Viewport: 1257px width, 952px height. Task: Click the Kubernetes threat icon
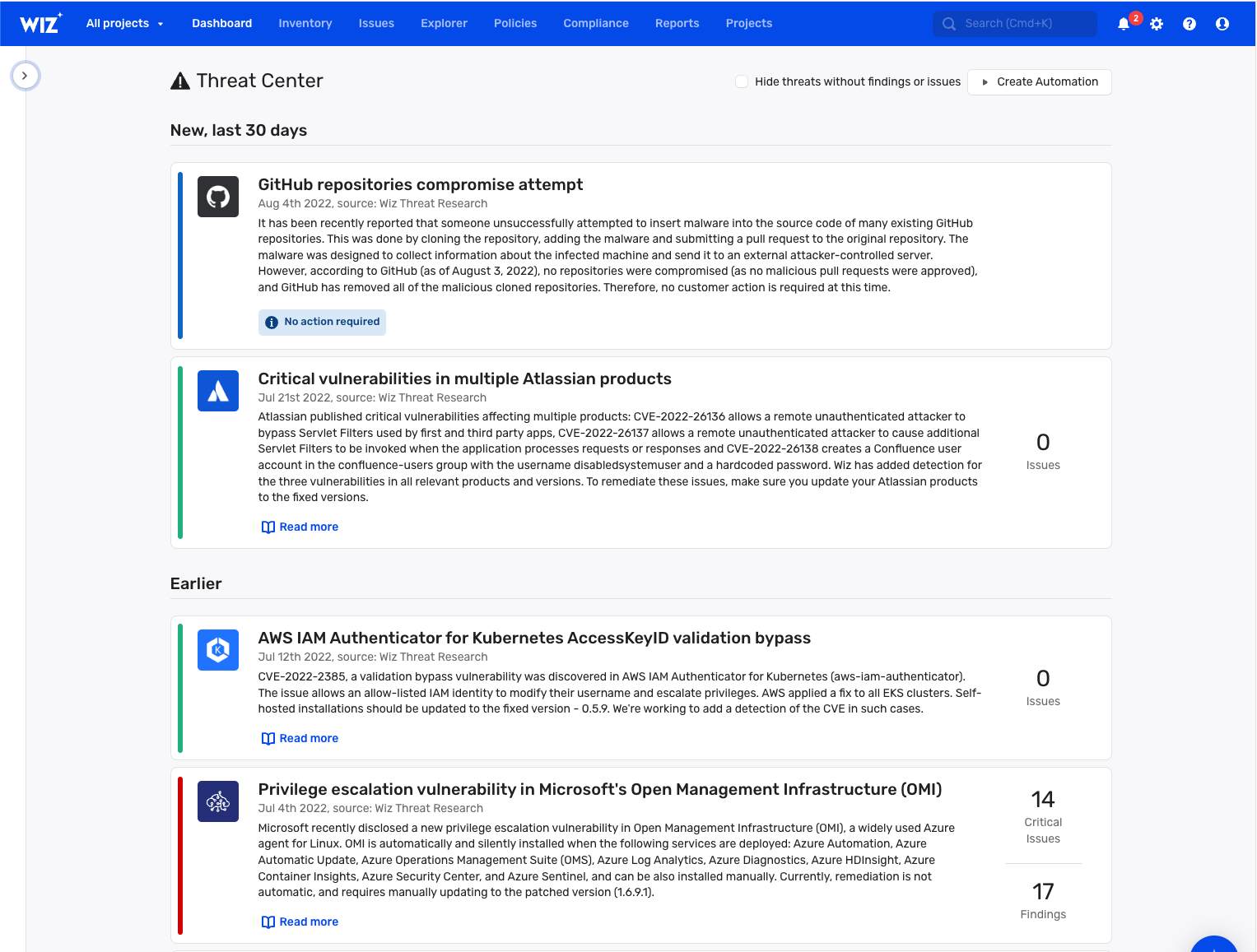pyautogui.click(x=218, y=650)
